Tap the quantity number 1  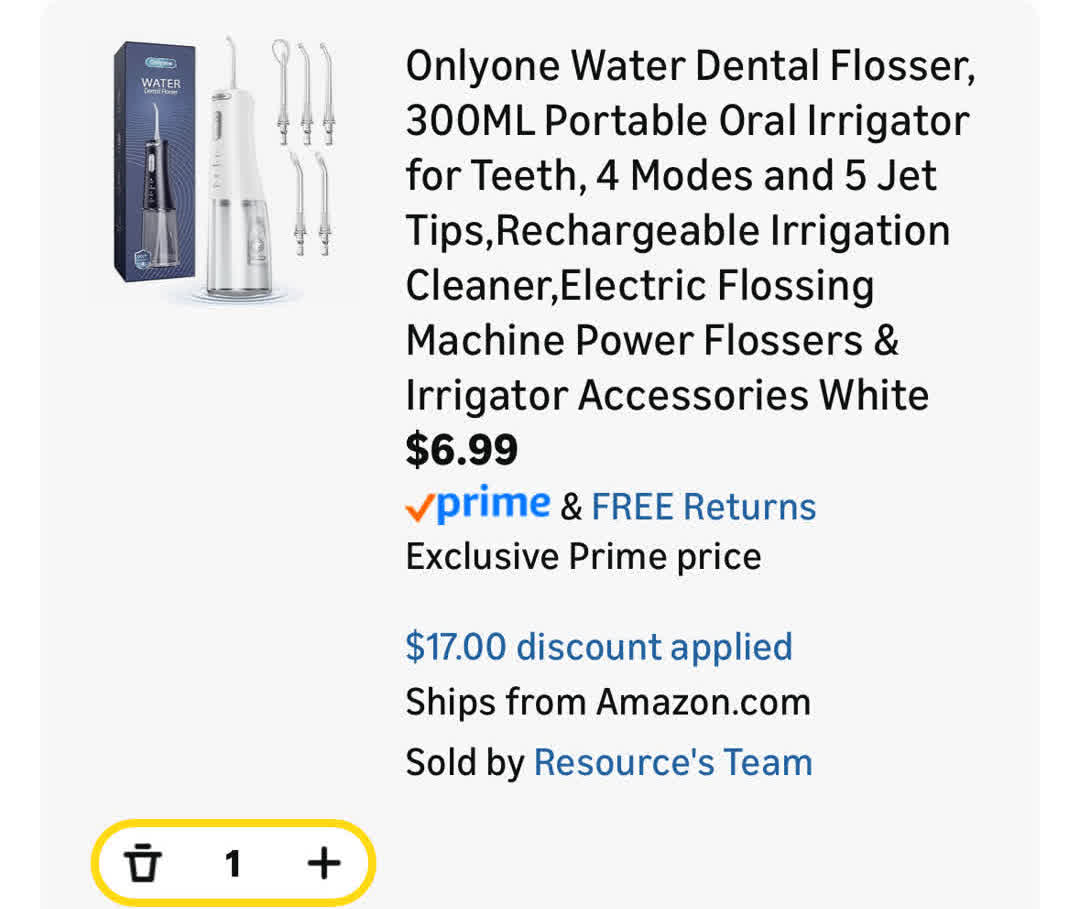233,863
